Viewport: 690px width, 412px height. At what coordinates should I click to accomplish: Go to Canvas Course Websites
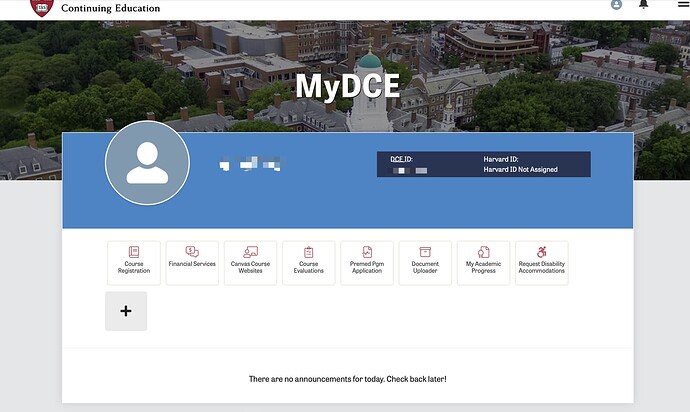tap(250, 262)
